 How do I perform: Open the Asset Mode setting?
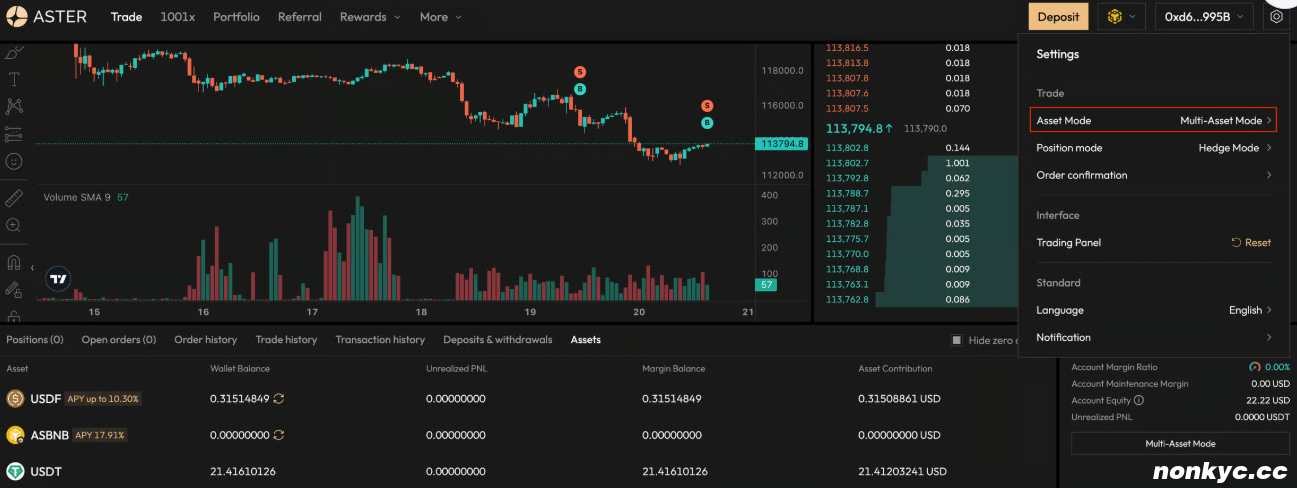coord(1153,120)
